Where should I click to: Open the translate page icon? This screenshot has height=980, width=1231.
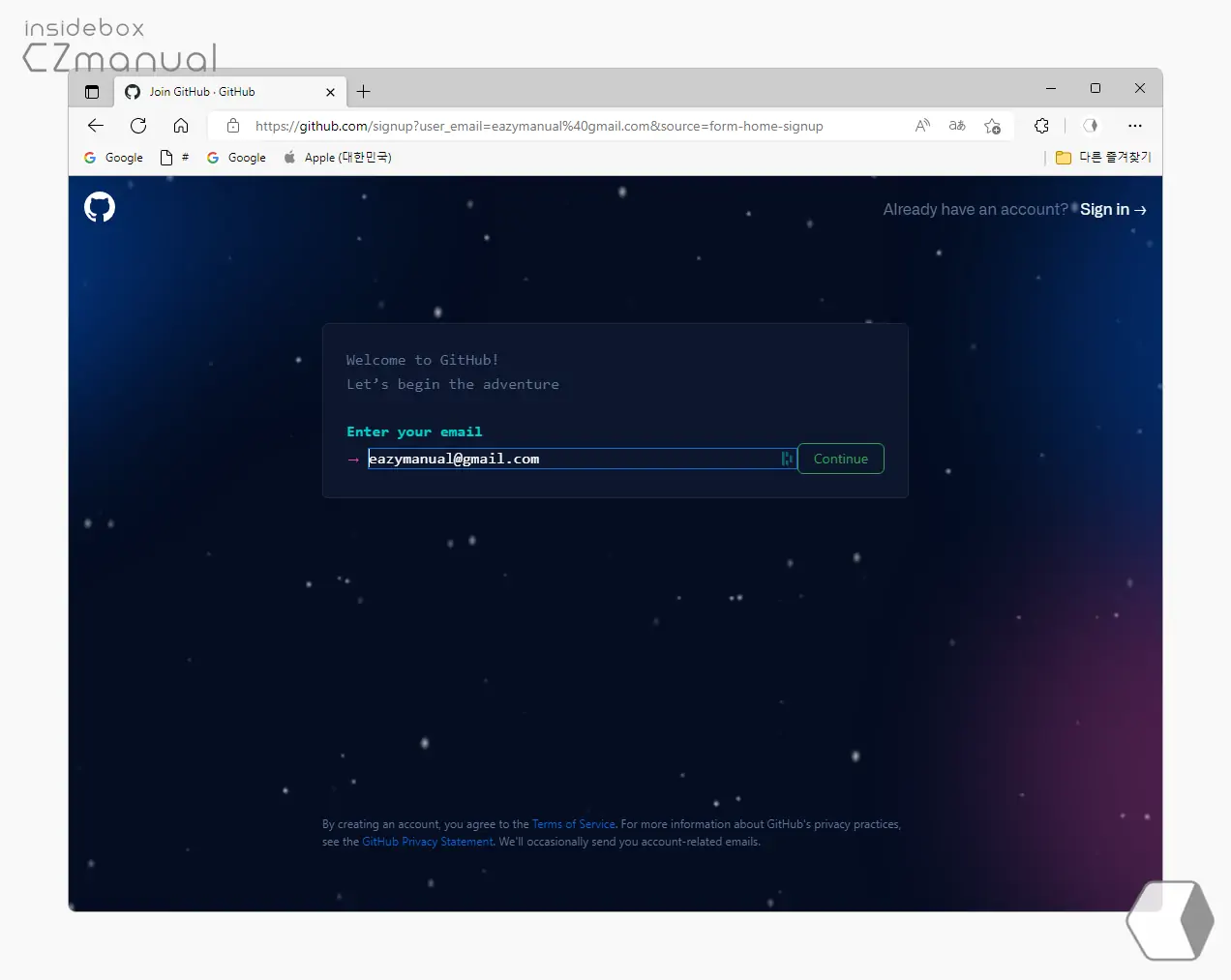point(957,126)
